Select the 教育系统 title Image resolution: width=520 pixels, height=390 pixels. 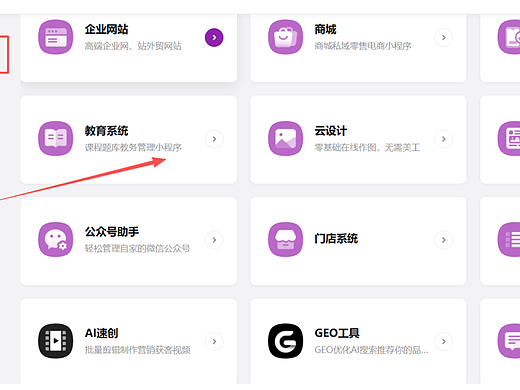(x=106, y=131)
